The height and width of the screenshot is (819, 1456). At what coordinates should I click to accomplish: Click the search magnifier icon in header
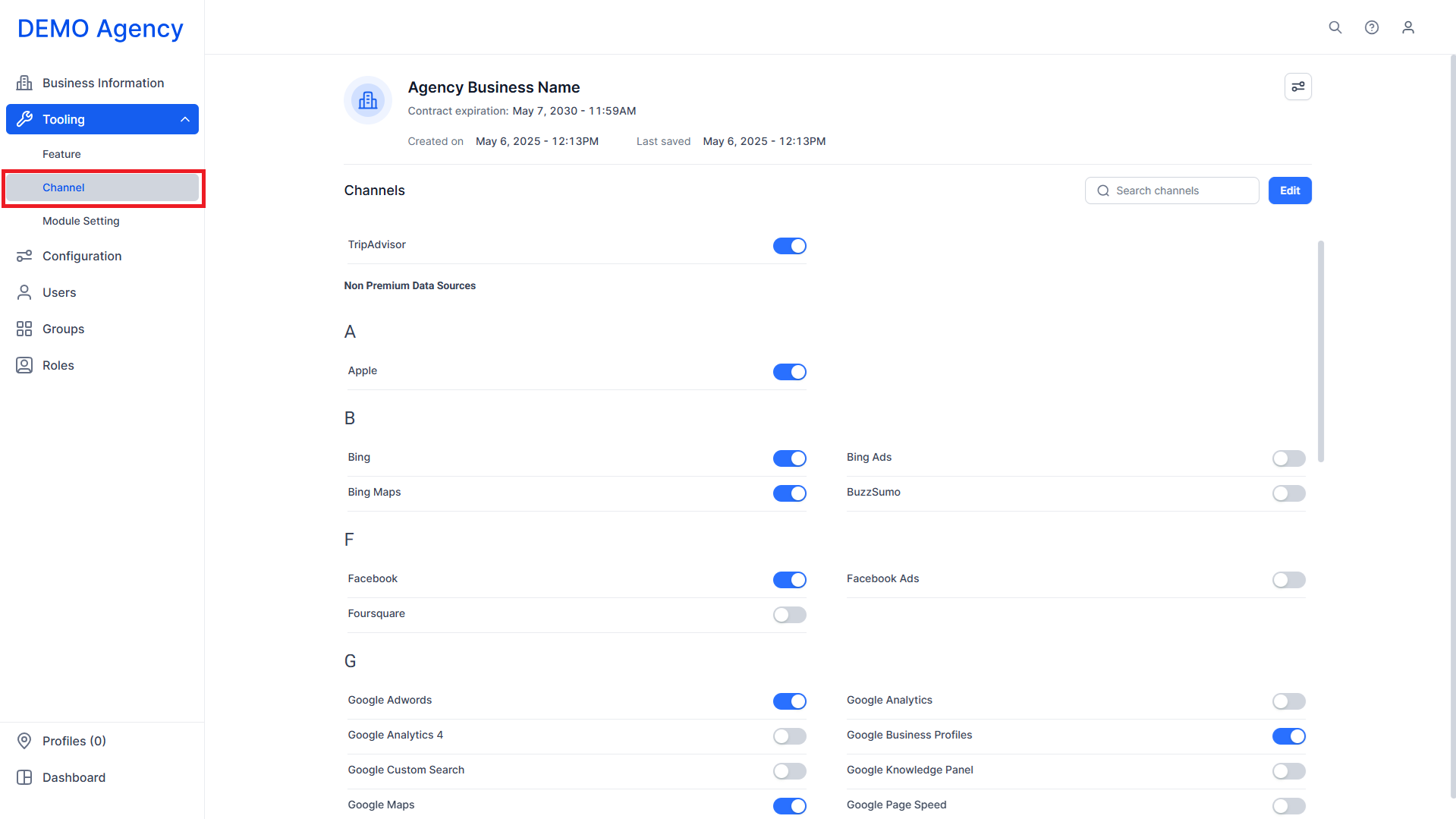[1335, 27]
